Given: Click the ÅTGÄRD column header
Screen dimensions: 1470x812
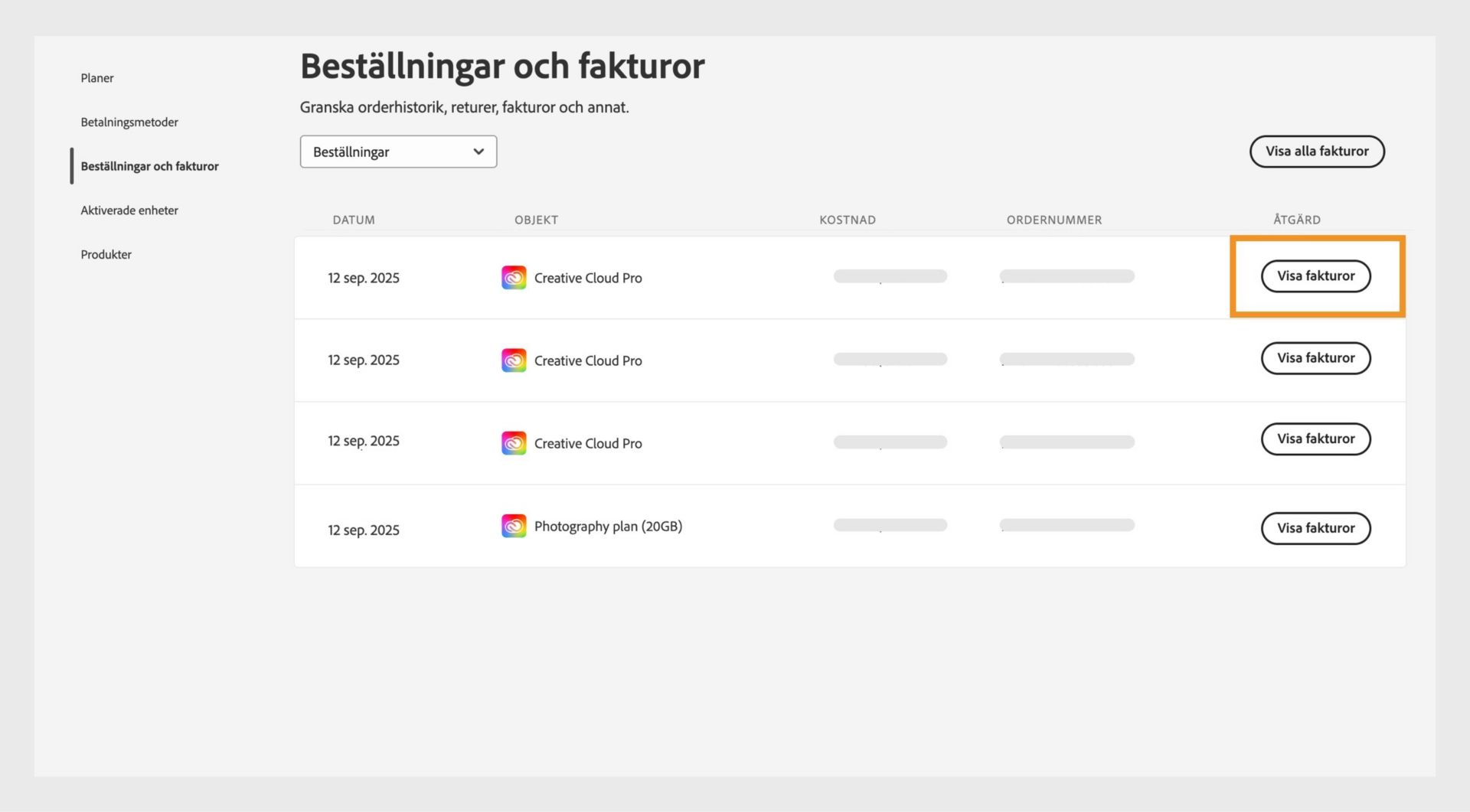Looking at the screenshot, I should pyautogui.click(x=1297, y=220).
